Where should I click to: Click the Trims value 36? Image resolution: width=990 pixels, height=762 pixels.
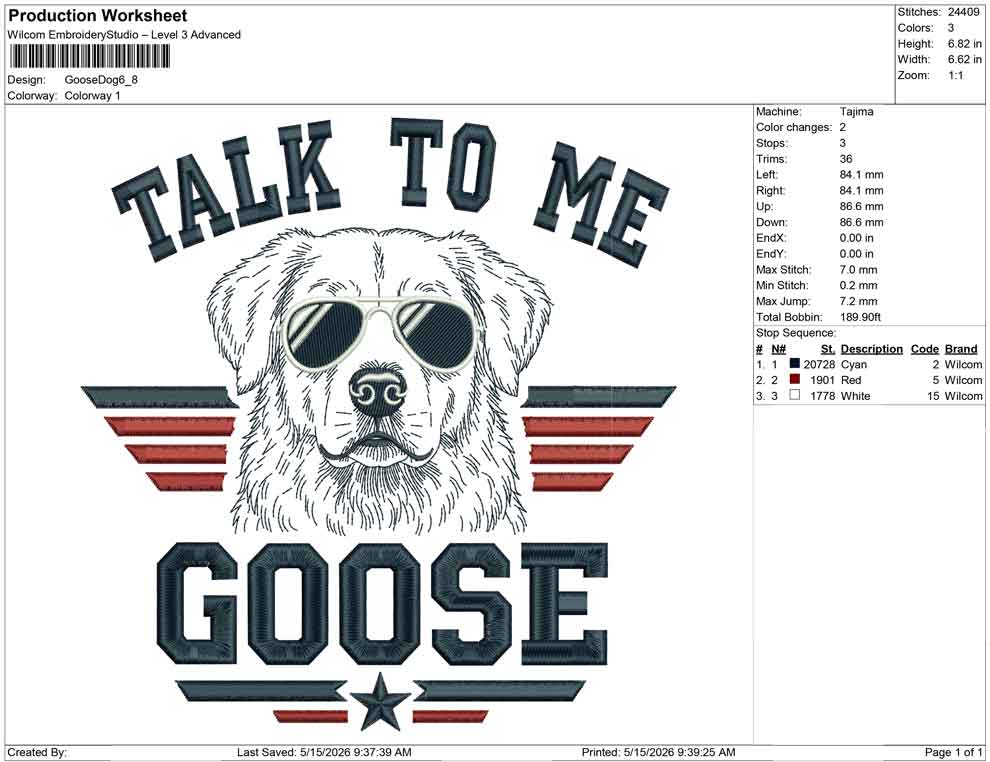[x=845, y=159]
